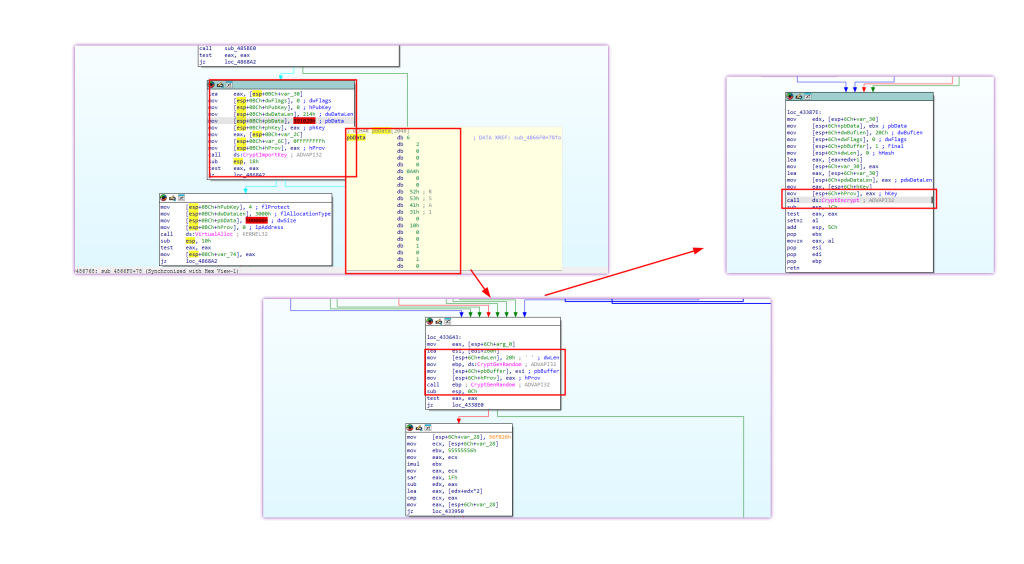Click pencil icon on loc_43387E block header

tap(799, 97)
